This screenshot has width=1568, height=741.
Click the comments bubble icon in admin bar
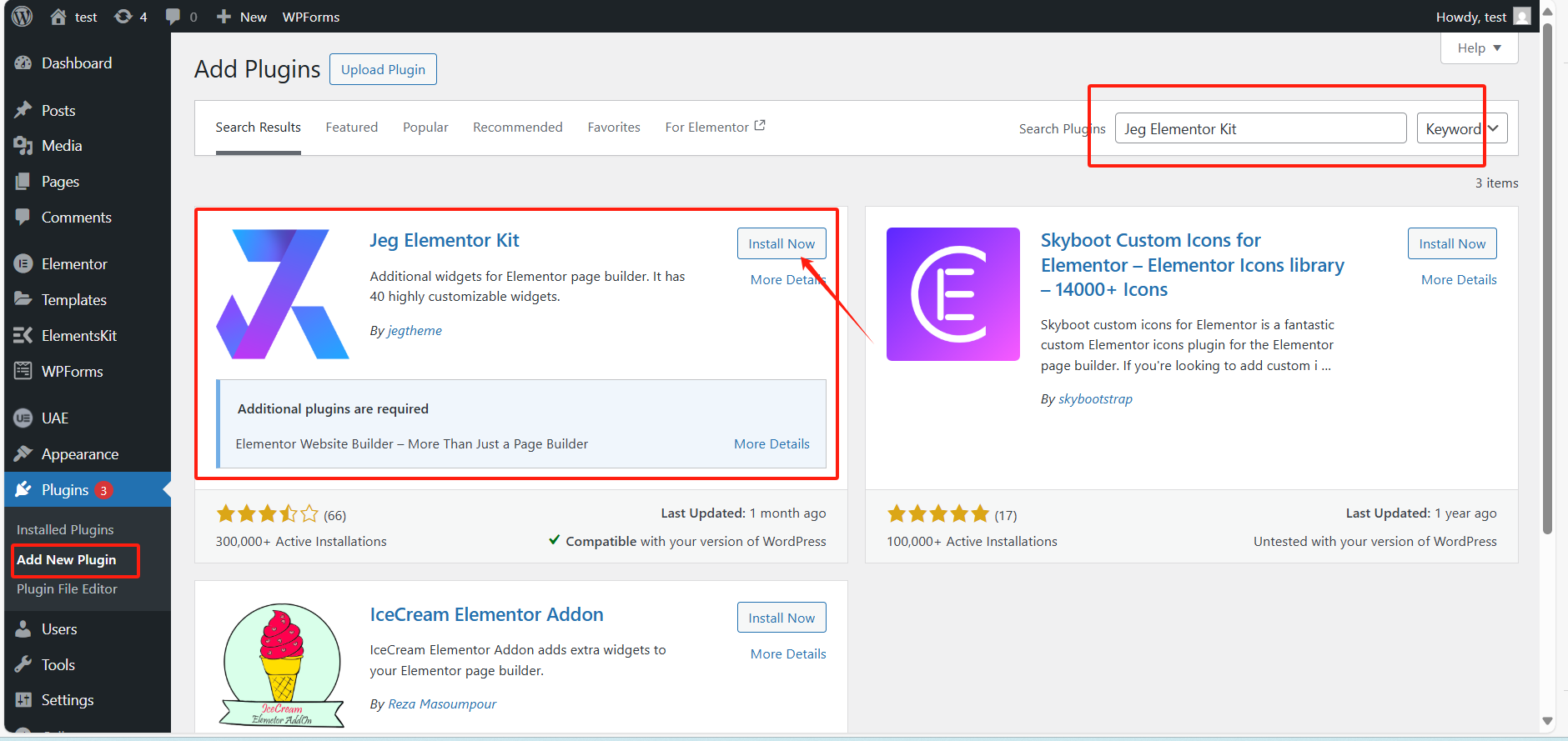coord(173,17)
